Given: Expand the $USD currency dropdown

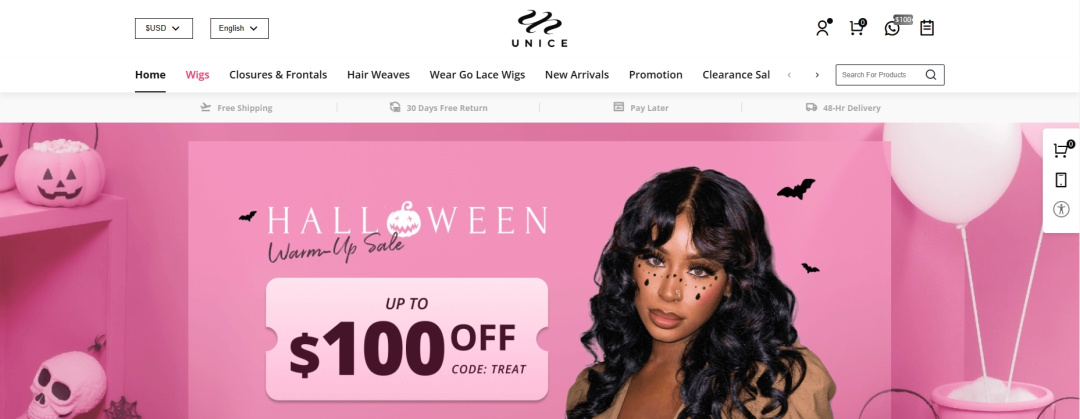Looking at the screenshot, I should pos(164,28).
